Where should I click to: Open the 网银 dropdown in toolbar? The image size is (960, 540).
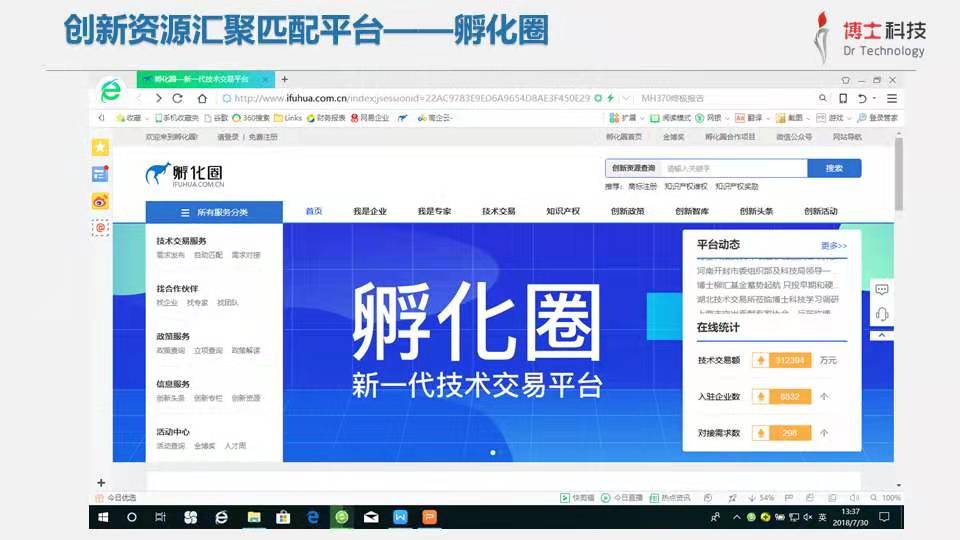(713, 118)
